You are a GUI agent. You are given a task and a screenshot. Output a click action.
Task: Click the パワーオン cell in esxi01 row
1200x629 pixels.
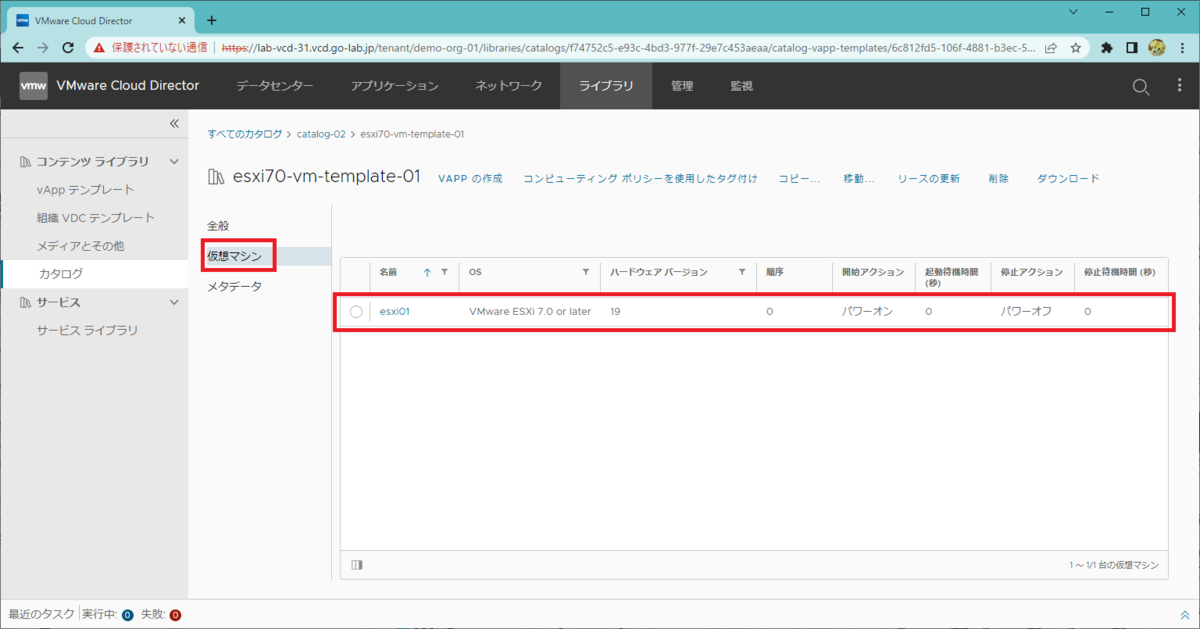coord(868,312)
